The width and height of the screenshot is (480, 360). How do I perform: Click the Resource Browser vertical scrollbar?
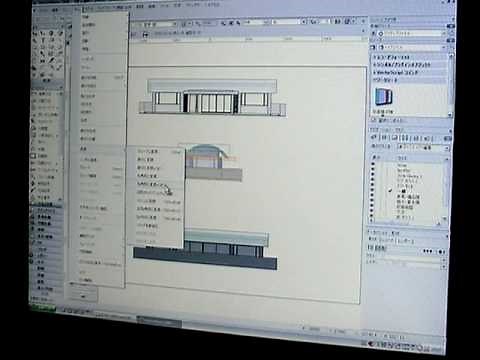tap(451, 84)
